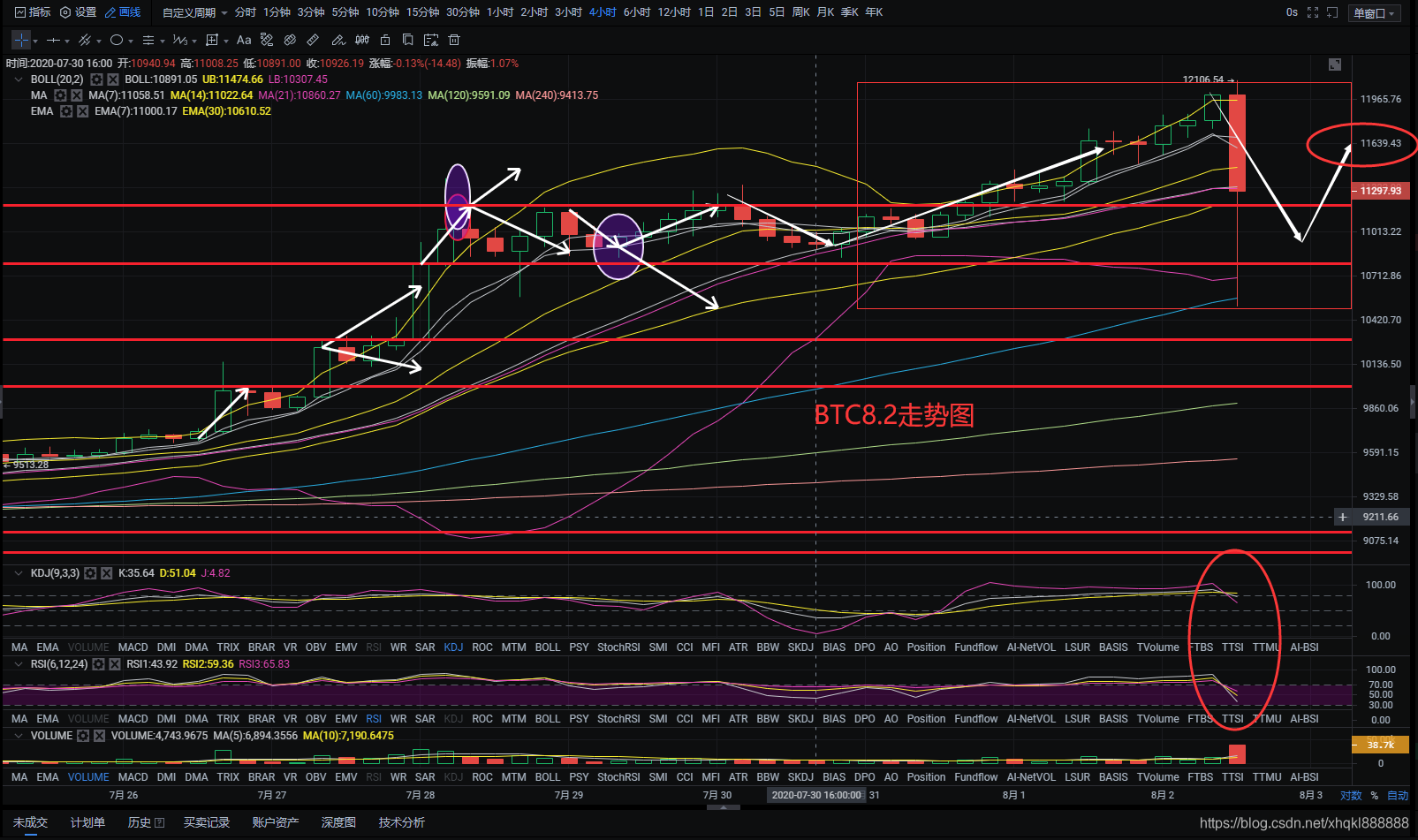Screen dimensions: 1418x840
Task: Remove the EMA indicator
Action: point(82,111)
